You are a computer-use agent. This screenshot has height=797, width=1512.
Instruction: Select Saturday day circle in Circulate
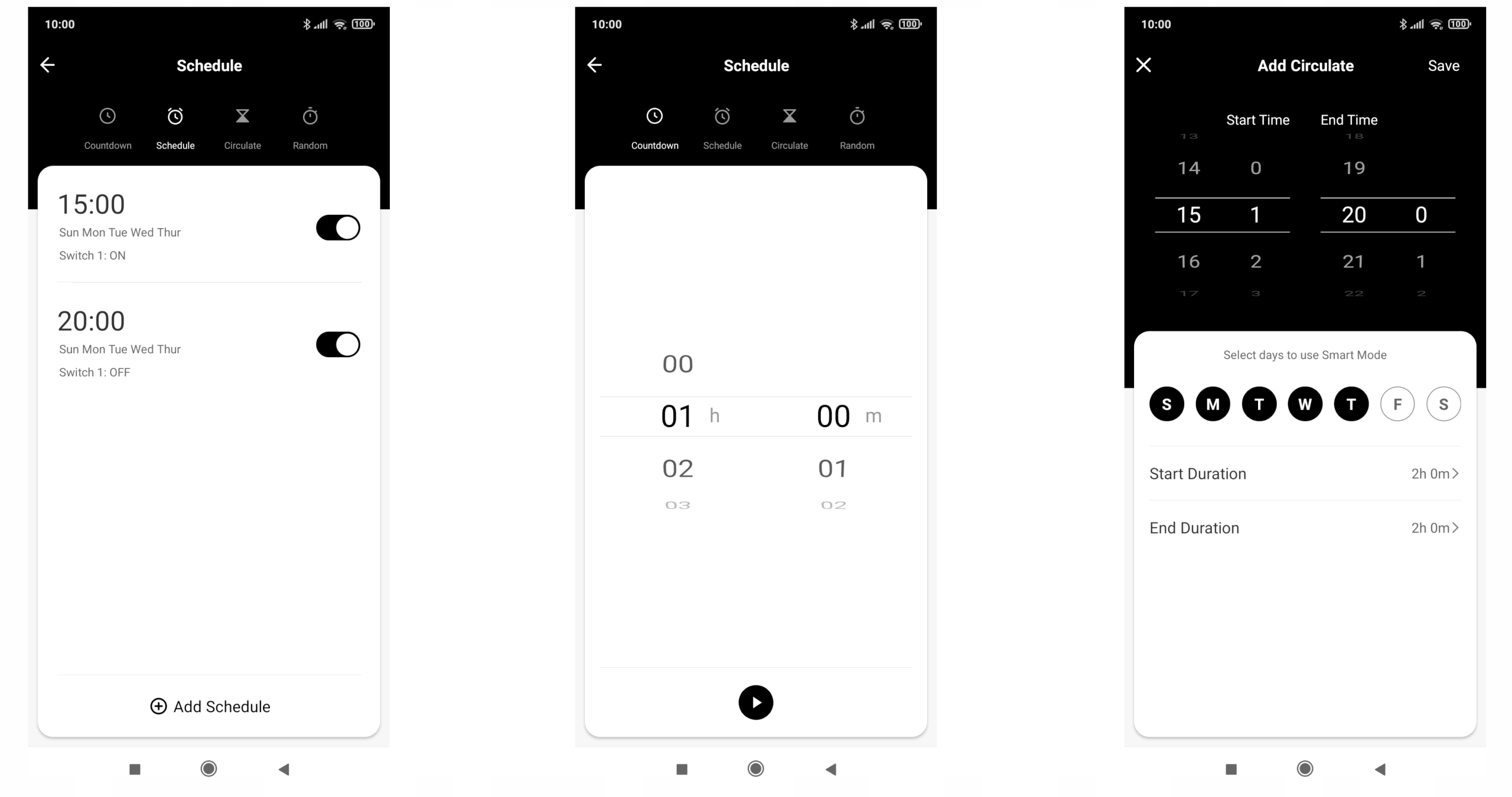pyautogui.click(x=1443, y=404)
